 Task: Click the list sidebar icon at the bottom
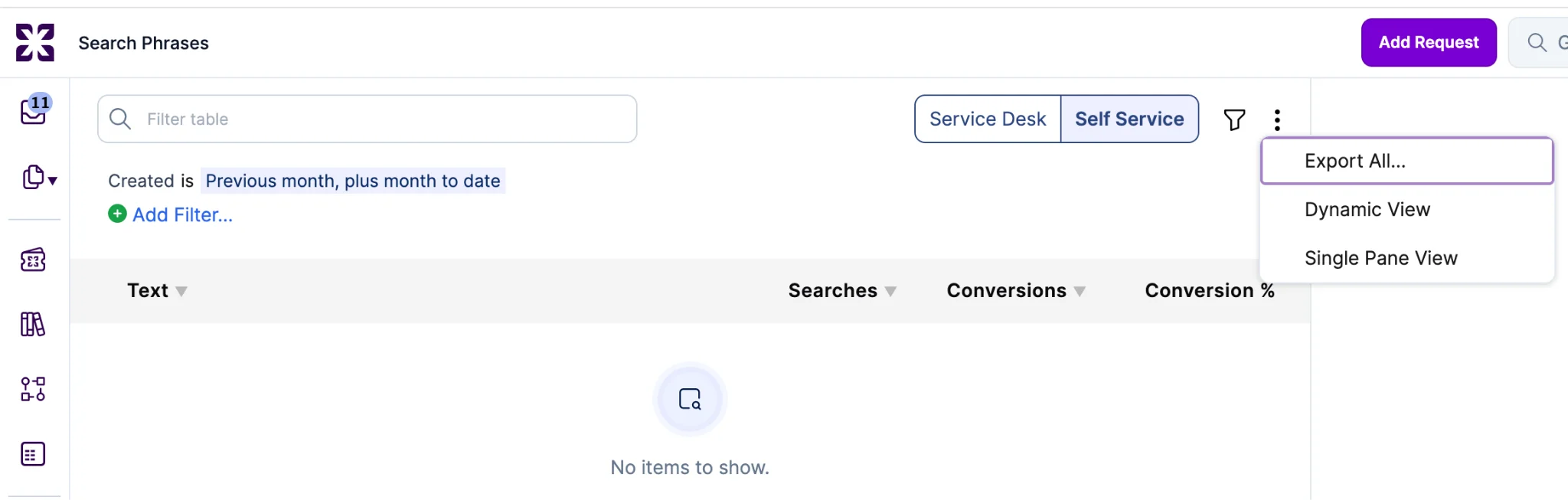point(32,453)
